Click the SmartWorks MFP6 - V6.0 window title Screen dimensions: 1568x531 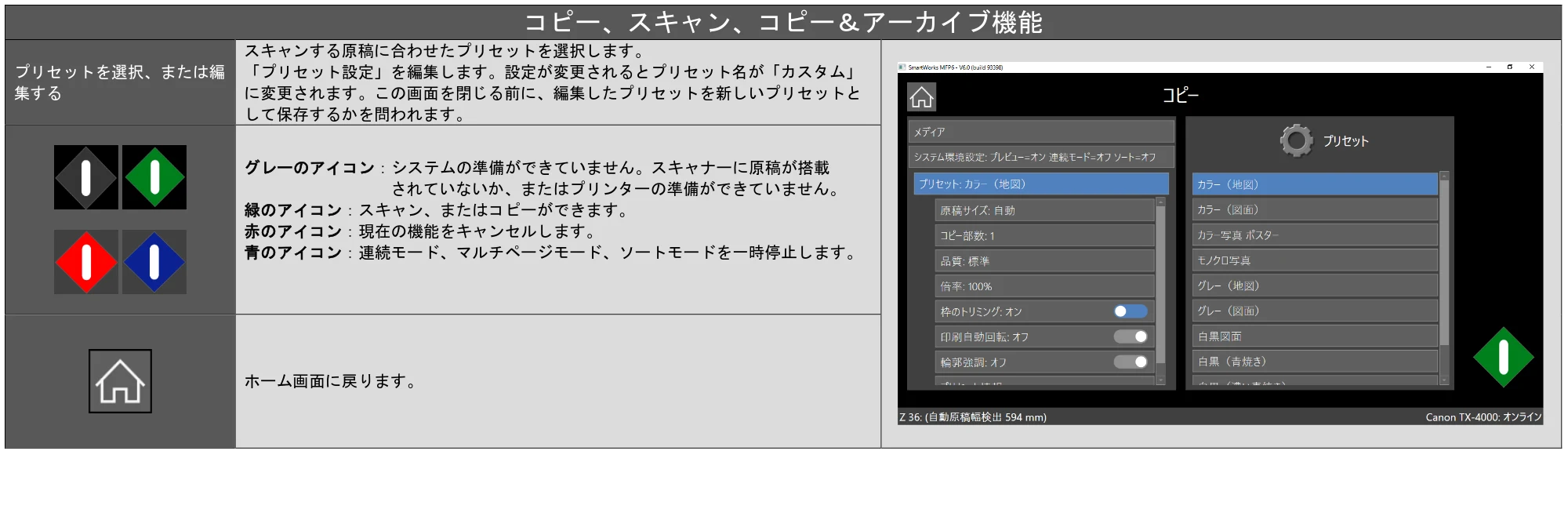coord(956,67)
